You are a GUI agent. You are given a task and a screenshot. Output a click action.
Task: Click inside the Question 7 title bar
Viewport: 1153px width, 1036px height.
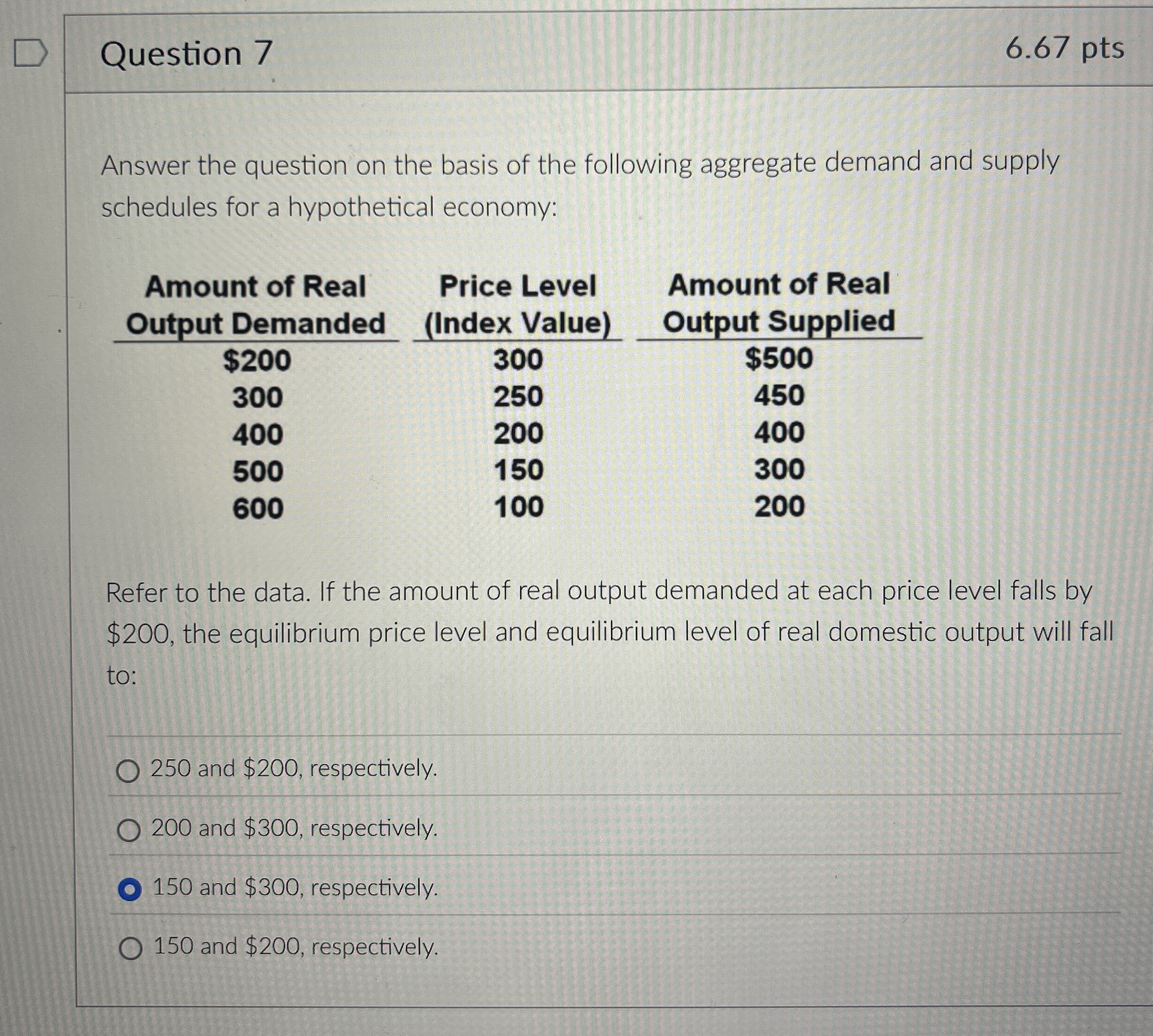point(398,52)
